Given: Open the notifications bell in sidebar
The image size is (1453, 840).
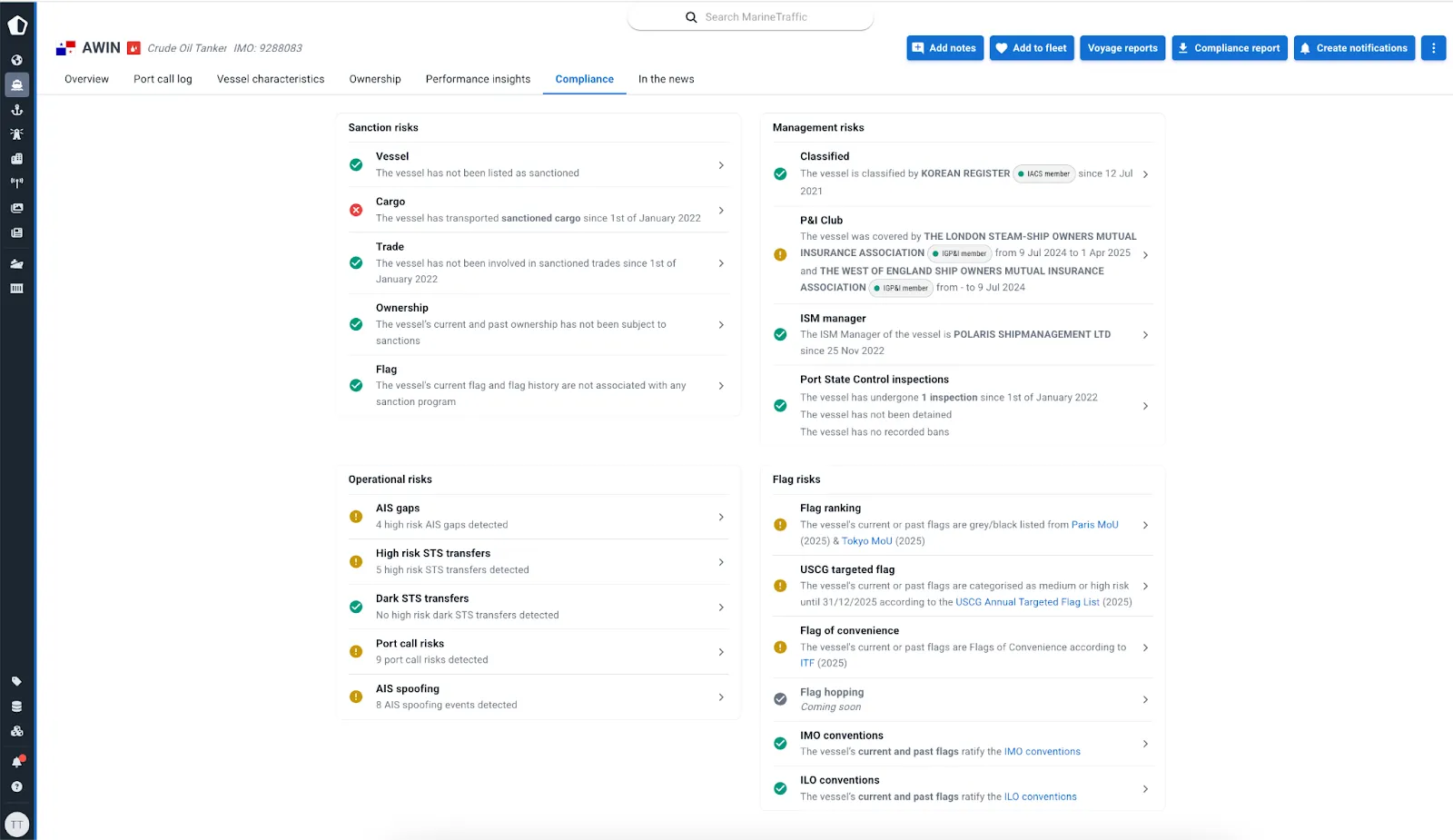Looking at the screenshot, I should 16,761.
